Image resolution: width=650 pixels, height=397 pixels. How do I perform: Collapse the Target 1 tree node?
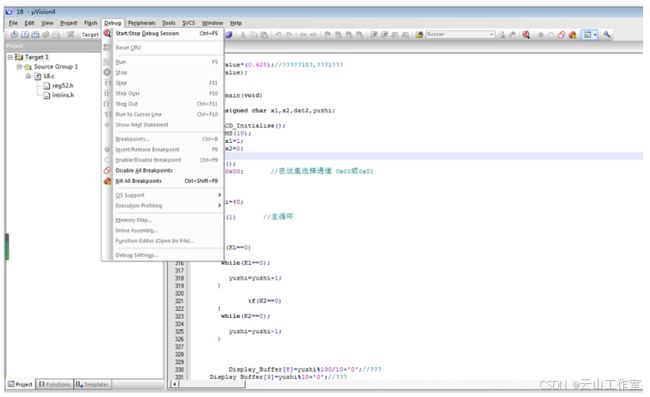tap(10, 57)
